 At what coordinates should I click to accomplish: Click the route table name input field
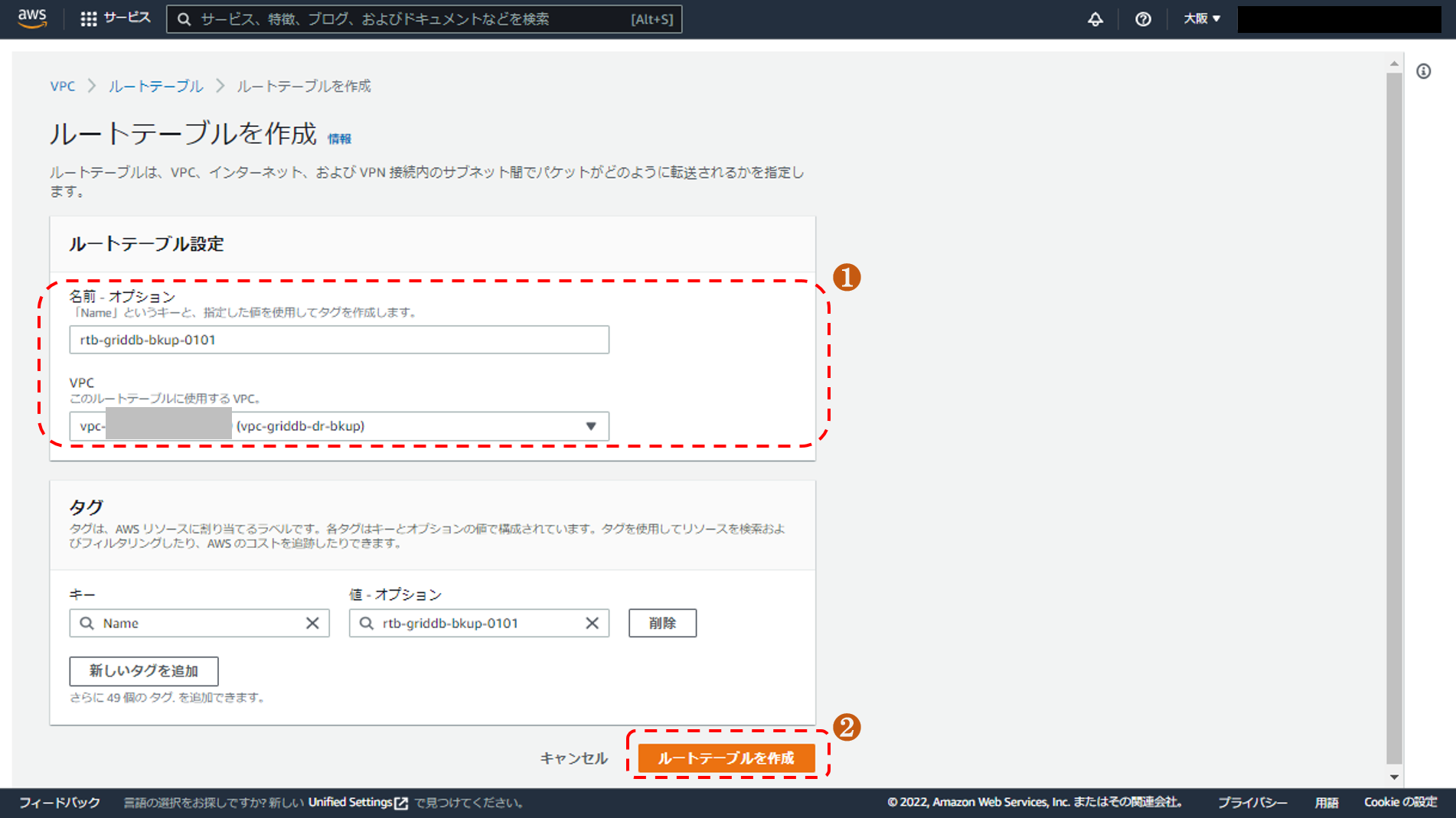pyautogui.click(x=338, y=340)
